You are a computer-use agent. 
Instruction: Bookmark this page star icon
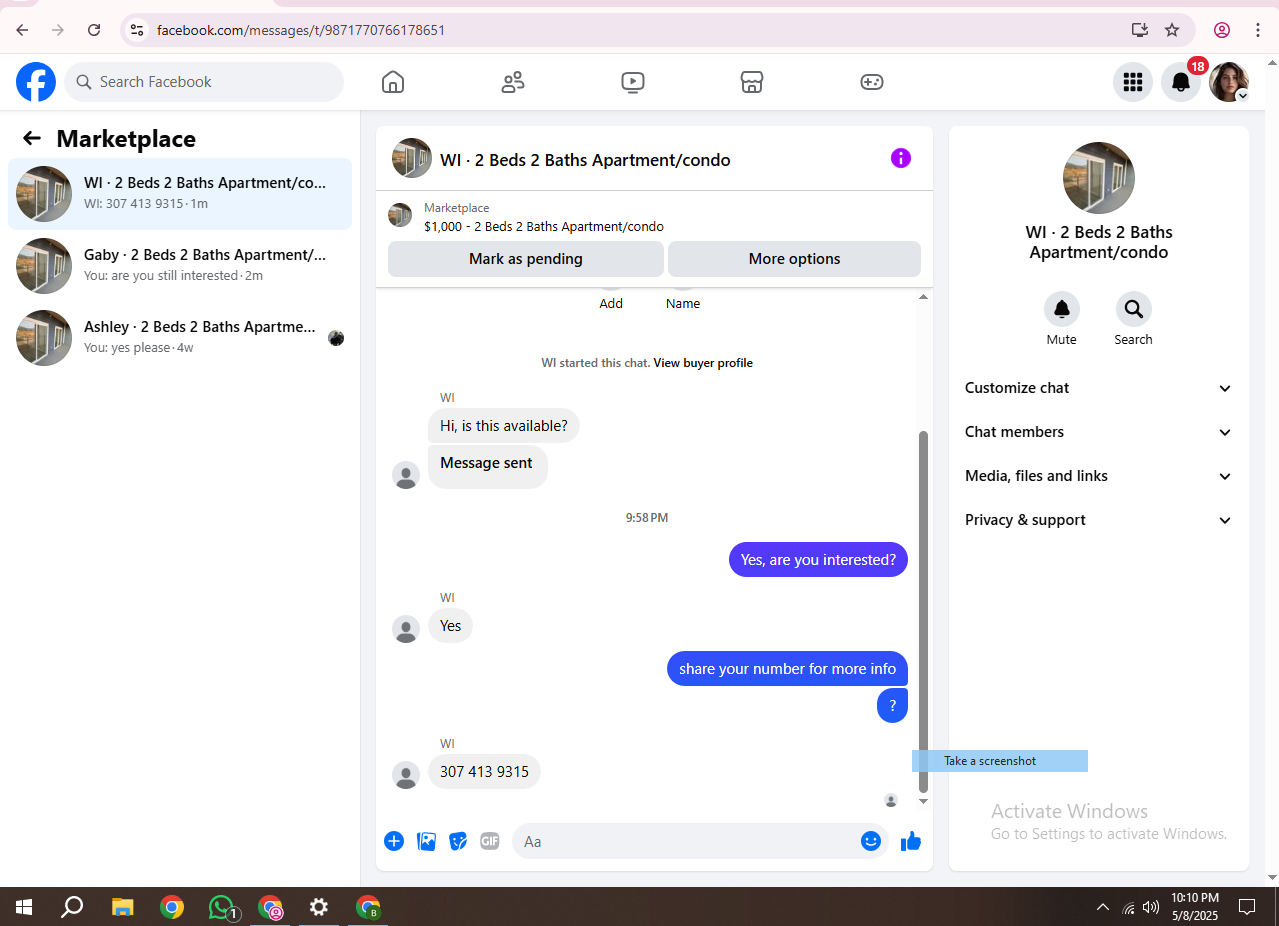click(1172, 30)
